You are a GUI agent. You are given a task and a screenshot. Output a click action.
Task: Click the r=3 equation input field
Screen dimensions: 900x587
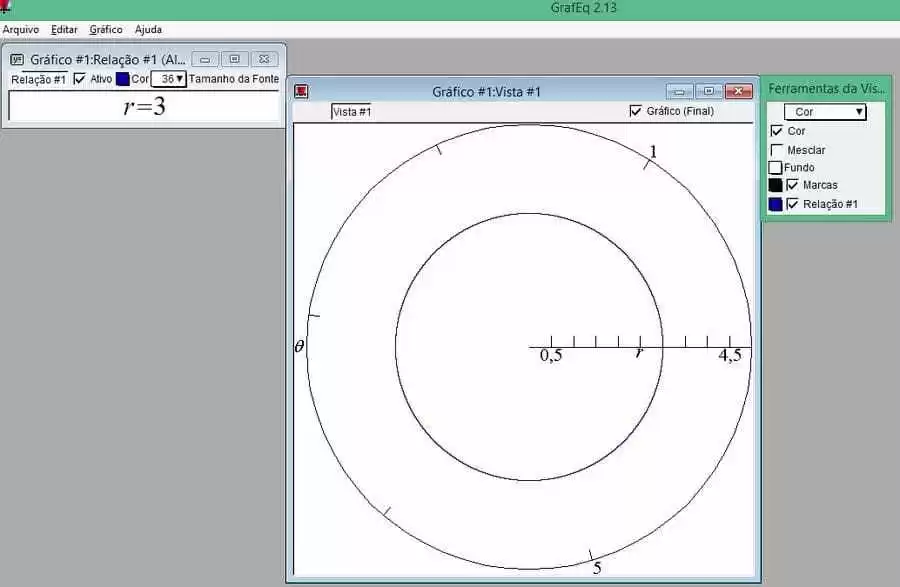tap(144, 106)
